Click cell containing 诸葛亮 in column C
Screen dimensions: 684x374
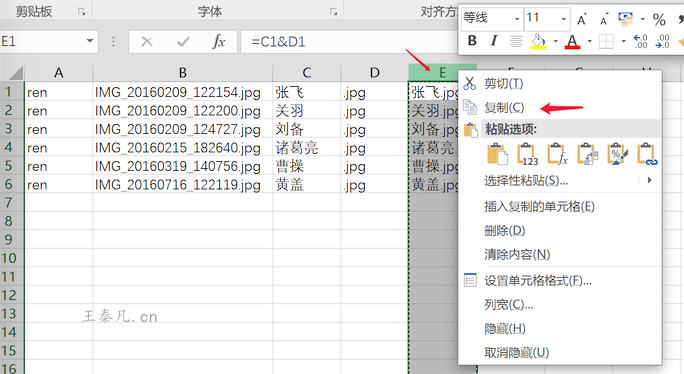coord(307,148)
